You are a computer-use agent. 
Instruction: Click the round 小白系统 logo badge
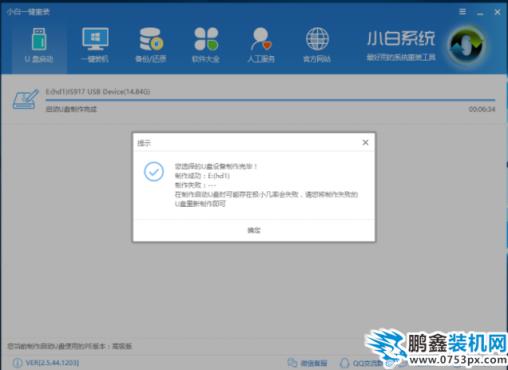click(x=466, y=45)
